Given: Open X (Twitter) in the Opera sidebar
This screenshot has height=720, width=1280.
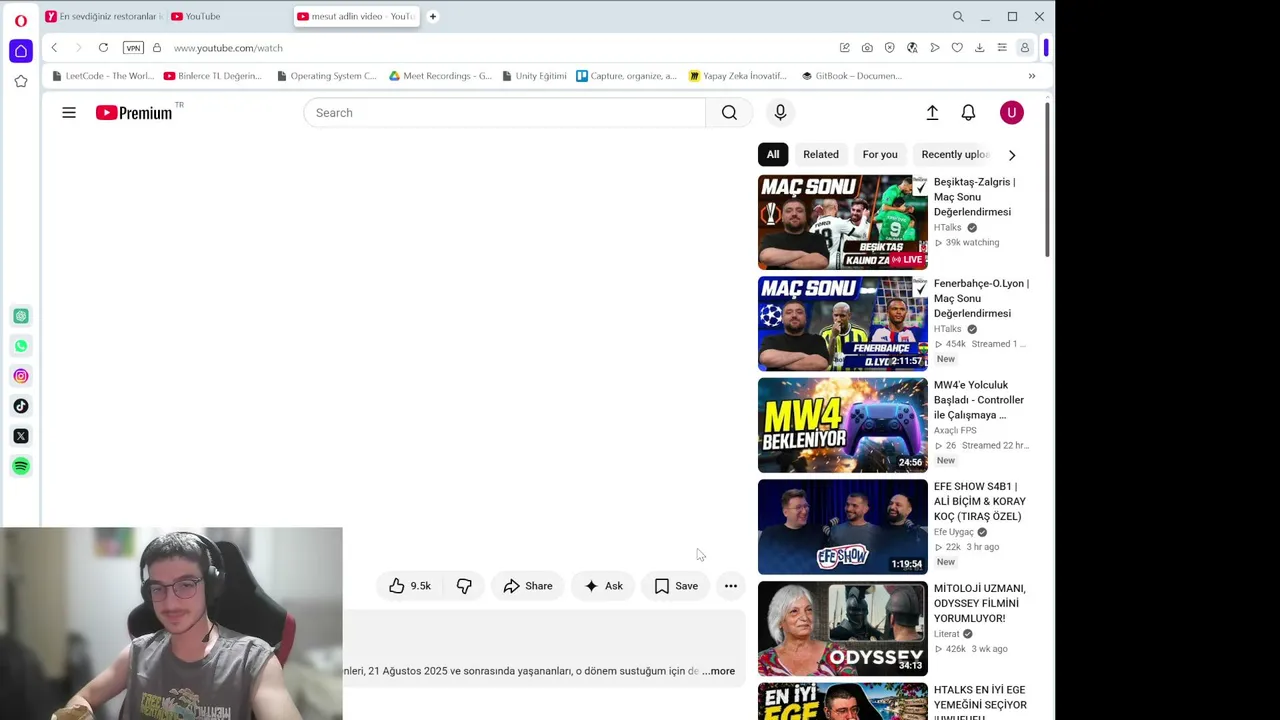Looking at the screenshot, I should [20, 436].
